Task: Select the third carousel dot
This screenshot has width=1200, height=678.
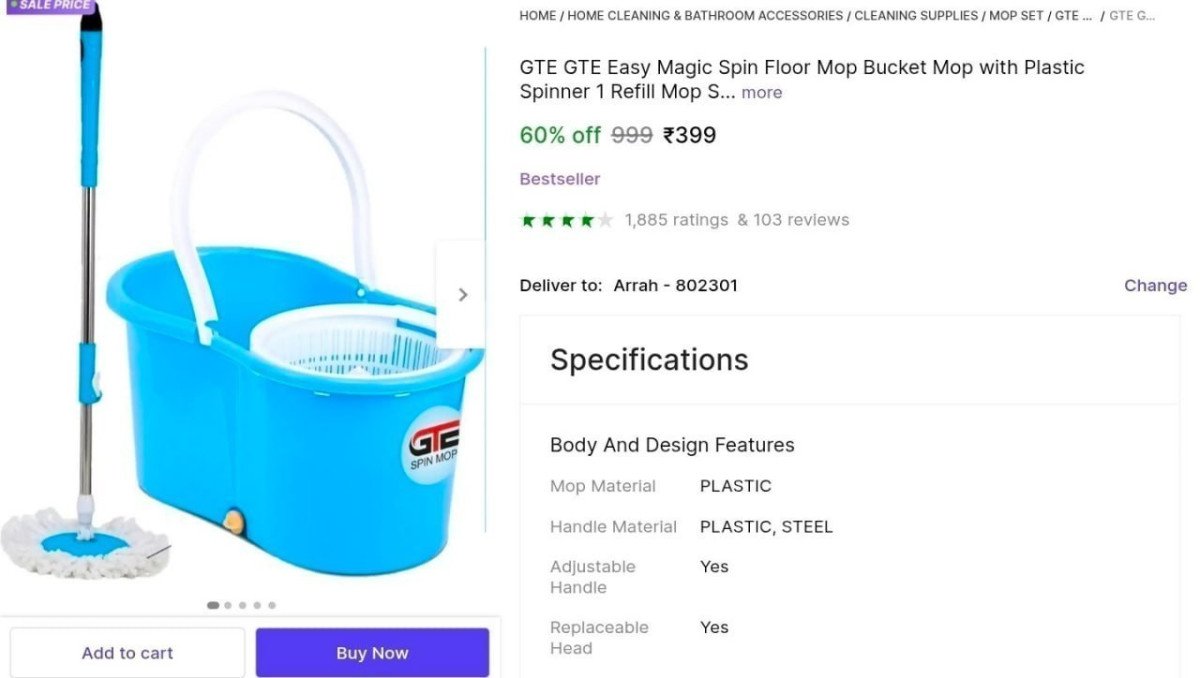Action: pyautogui.click(x=242, y=604)
